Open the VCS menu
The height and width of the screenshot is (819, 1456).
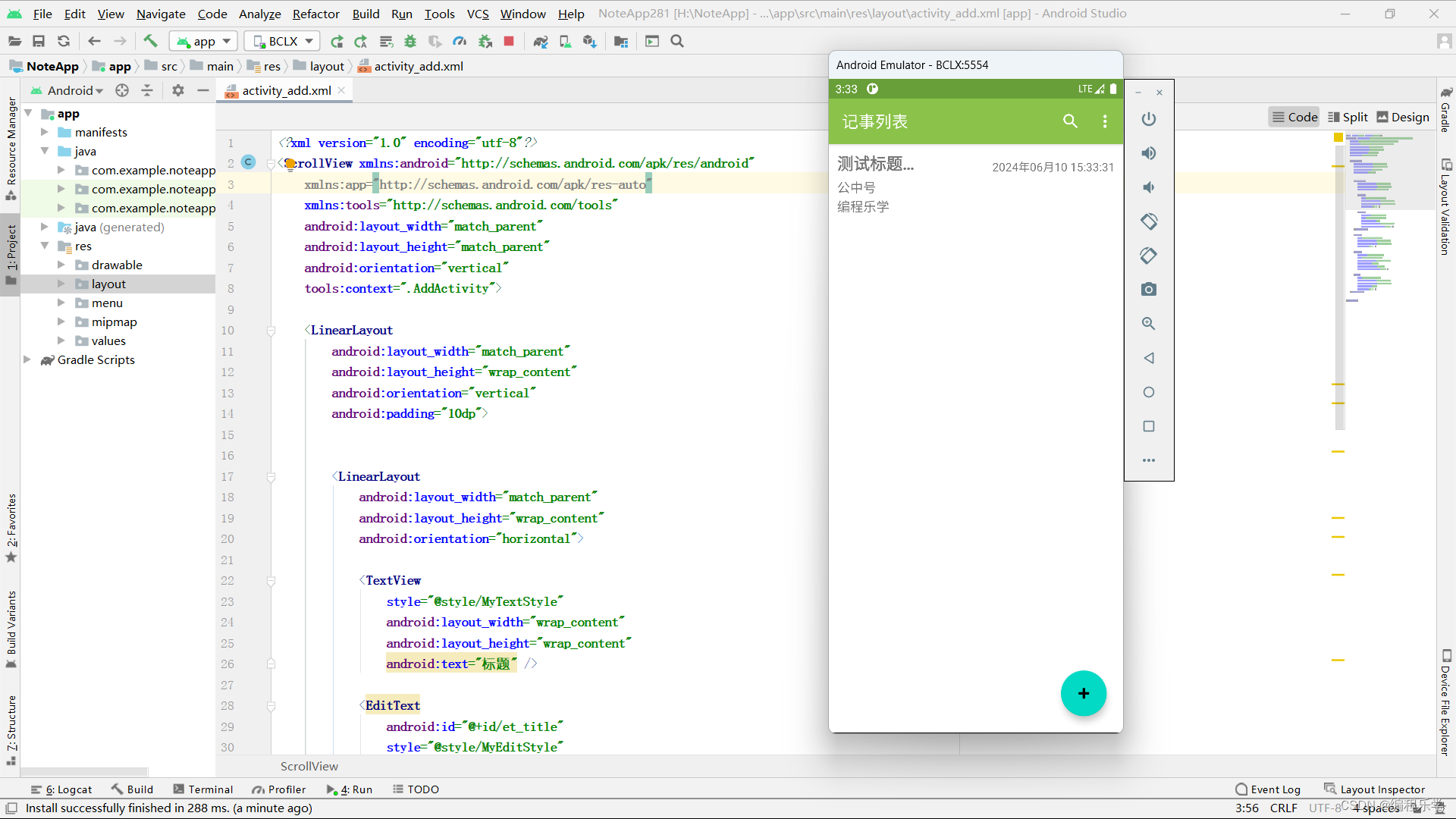point(478,14)
